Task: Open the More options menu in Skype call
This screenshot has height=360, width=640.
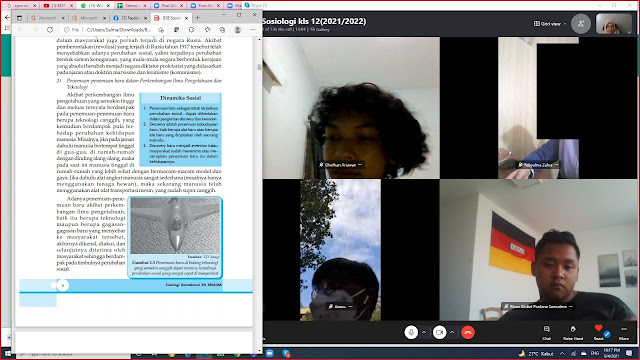Action: pos(624,332)
